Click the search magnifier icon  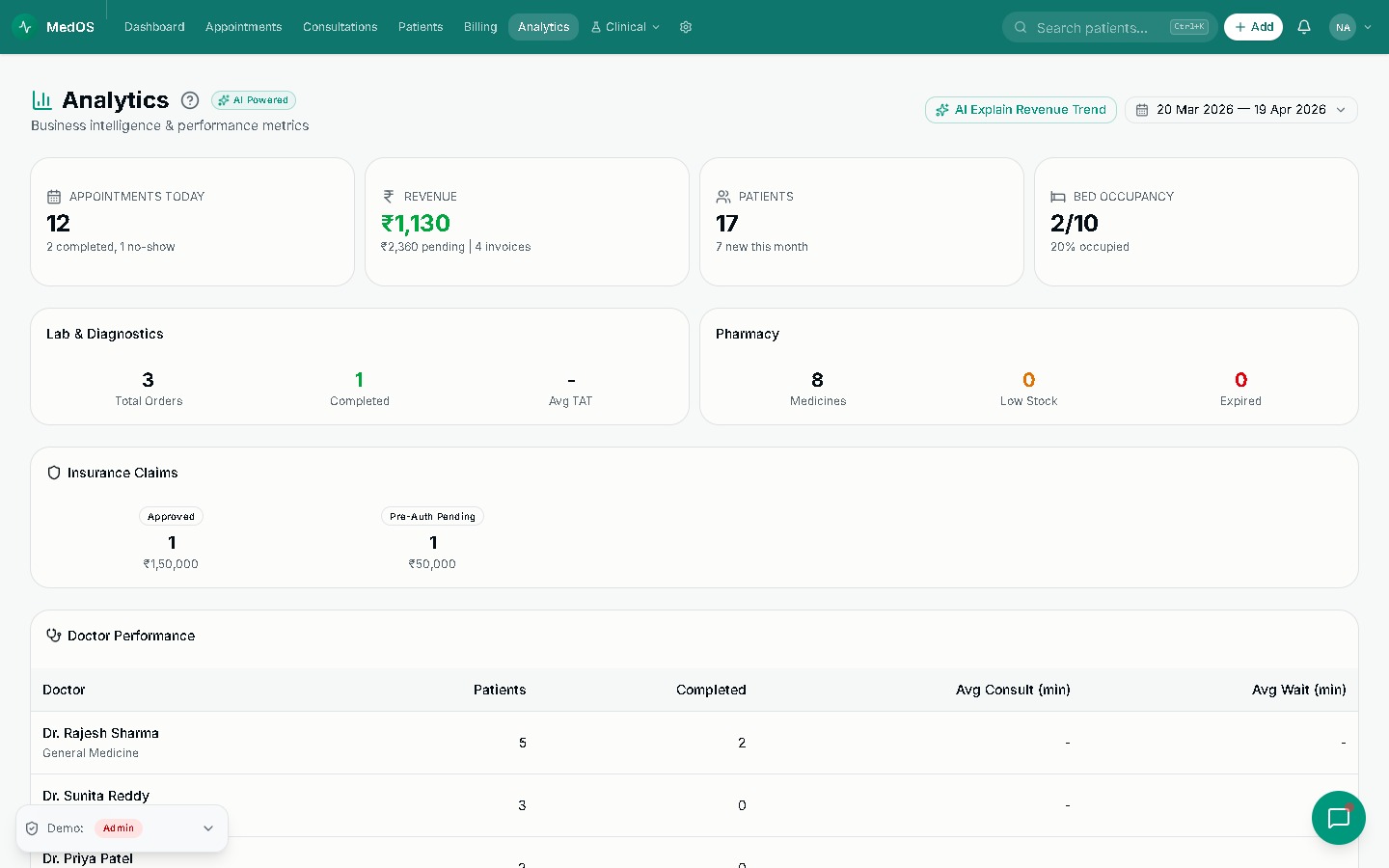point(1021,27)
